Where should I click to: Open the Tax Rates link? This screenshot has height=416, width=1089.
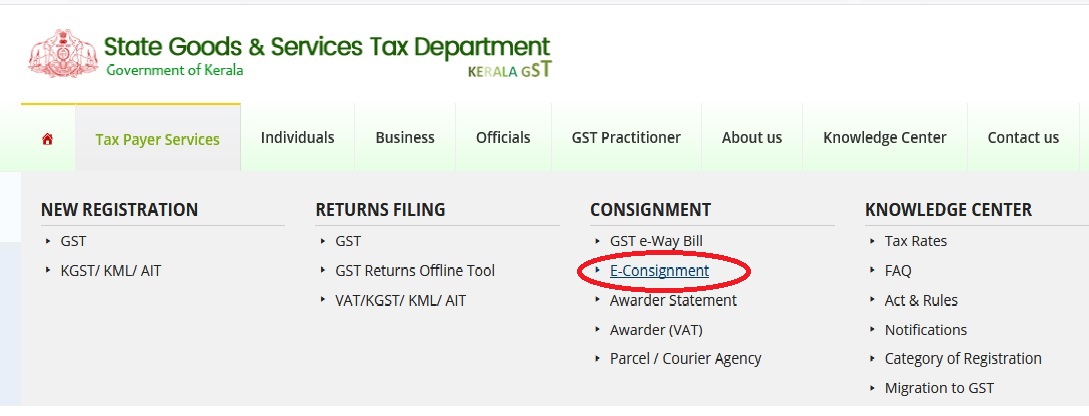coord(915,241)
